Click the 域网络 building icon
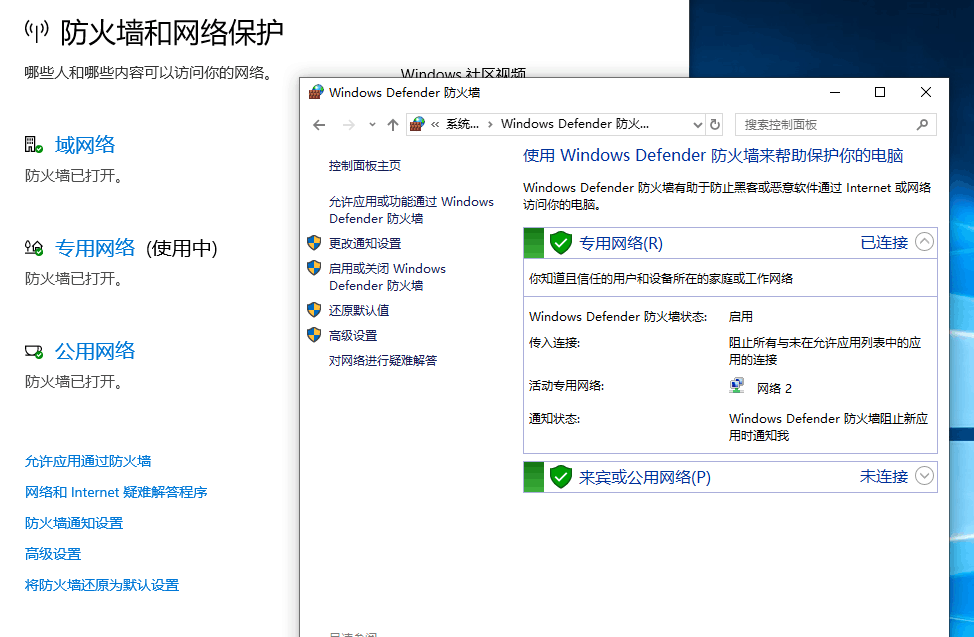Viewport: 974px width, 637px height. click(34, 145)
